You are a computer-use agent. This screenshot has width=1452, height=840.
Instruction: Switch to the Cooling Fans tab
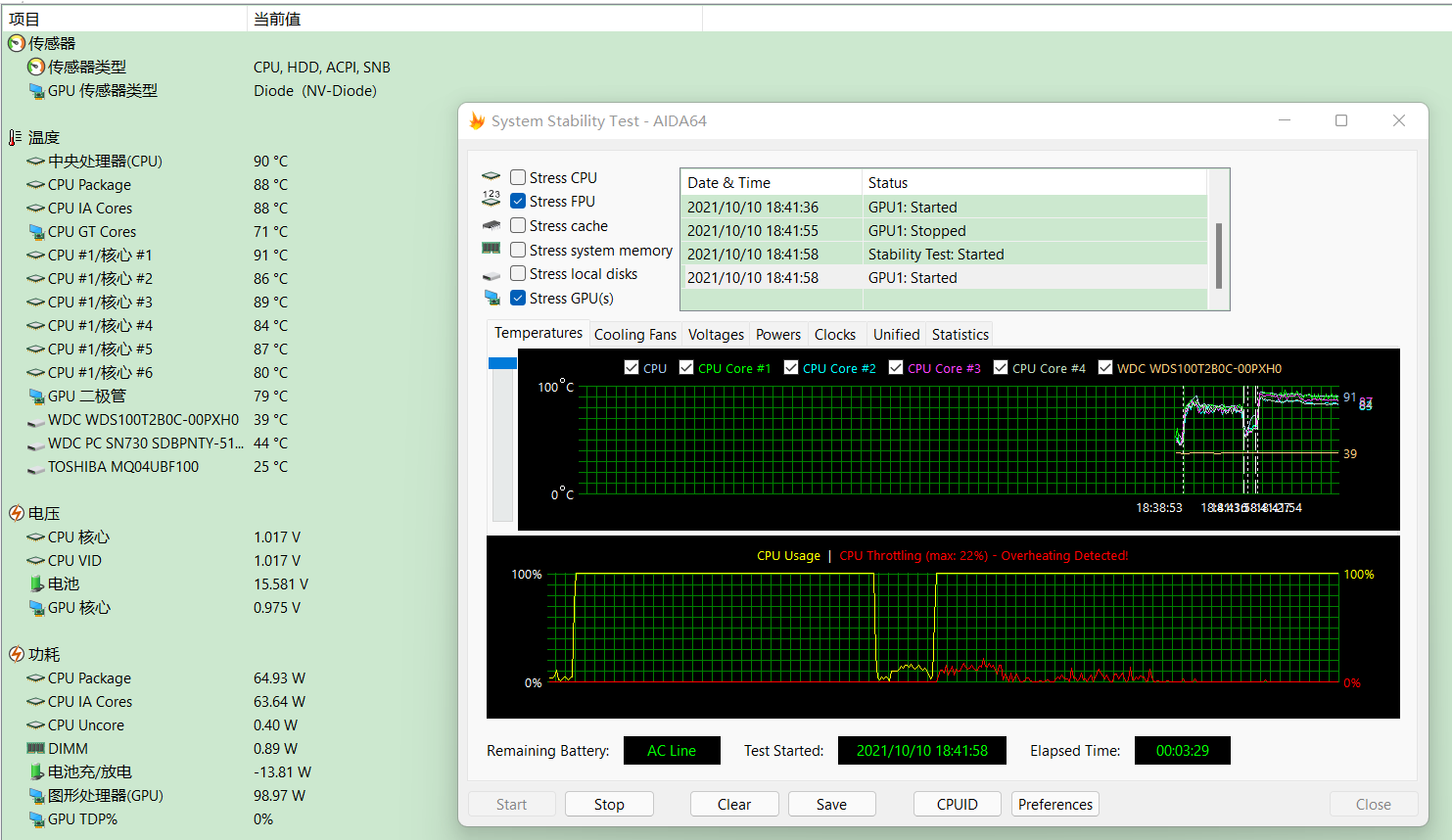coord(635,335)
